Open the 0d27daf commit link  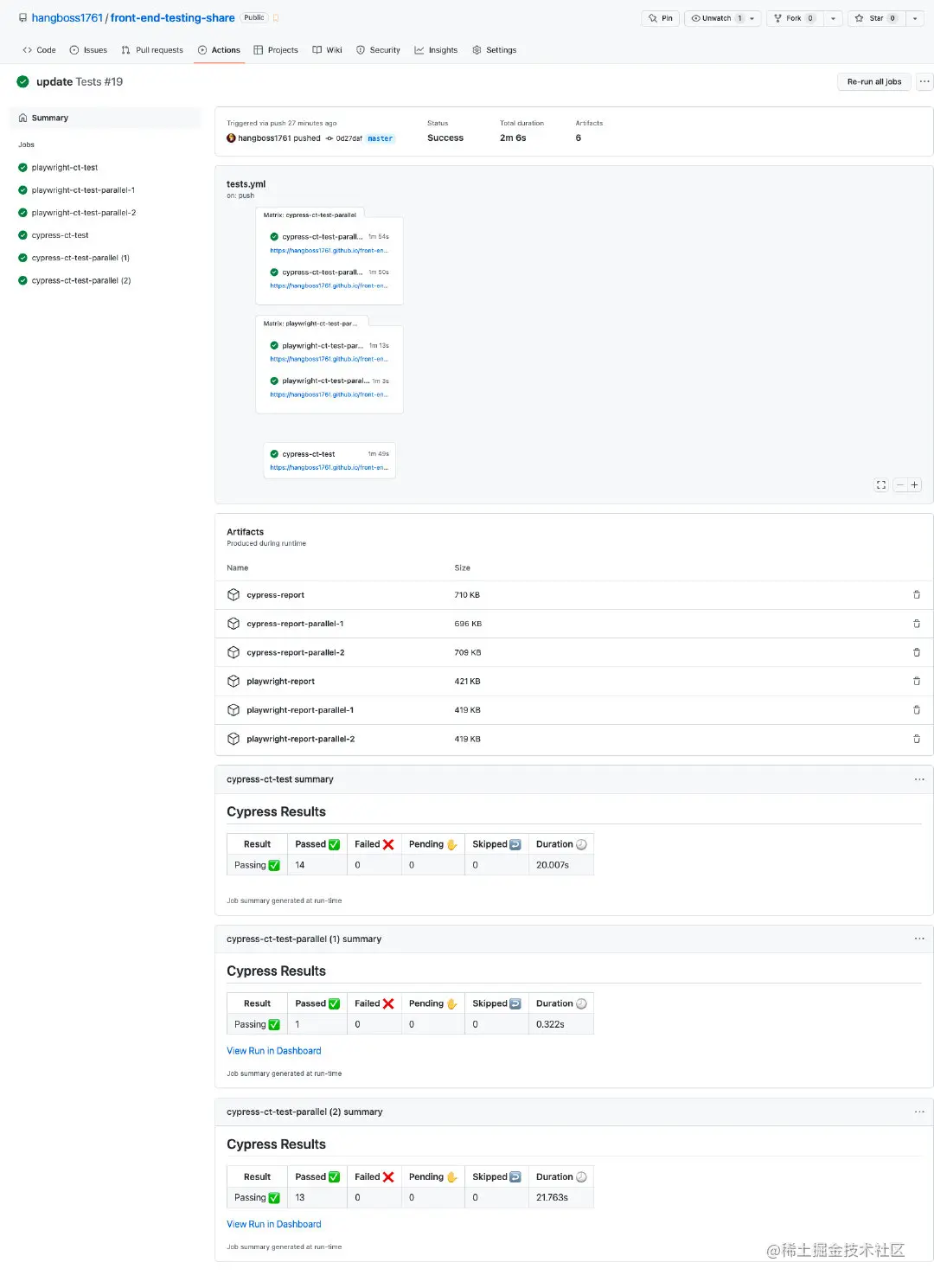[x=349, y=138]
